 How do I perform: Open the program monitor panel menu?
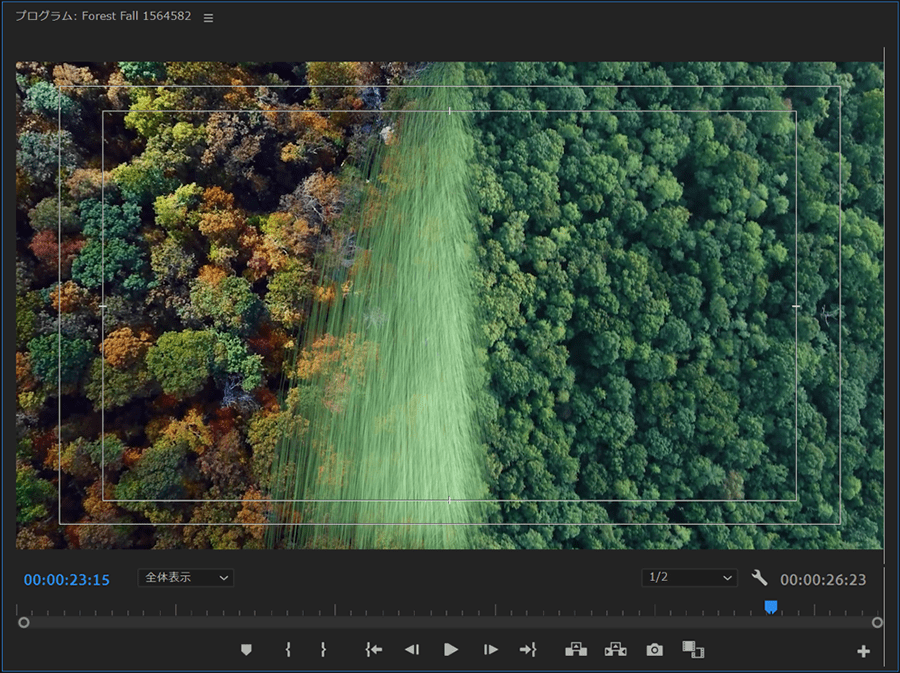tap(208, 18)
